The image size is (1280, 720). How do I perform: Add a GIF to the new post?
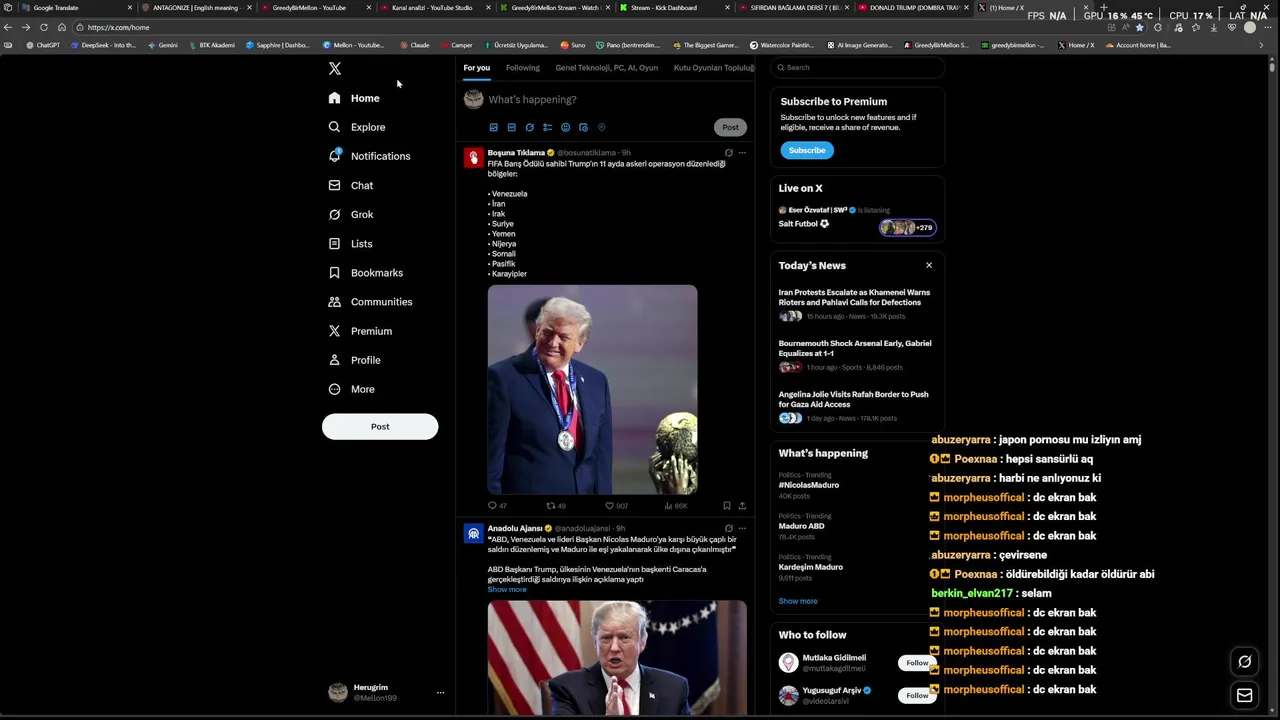click(x=511, y=128)
